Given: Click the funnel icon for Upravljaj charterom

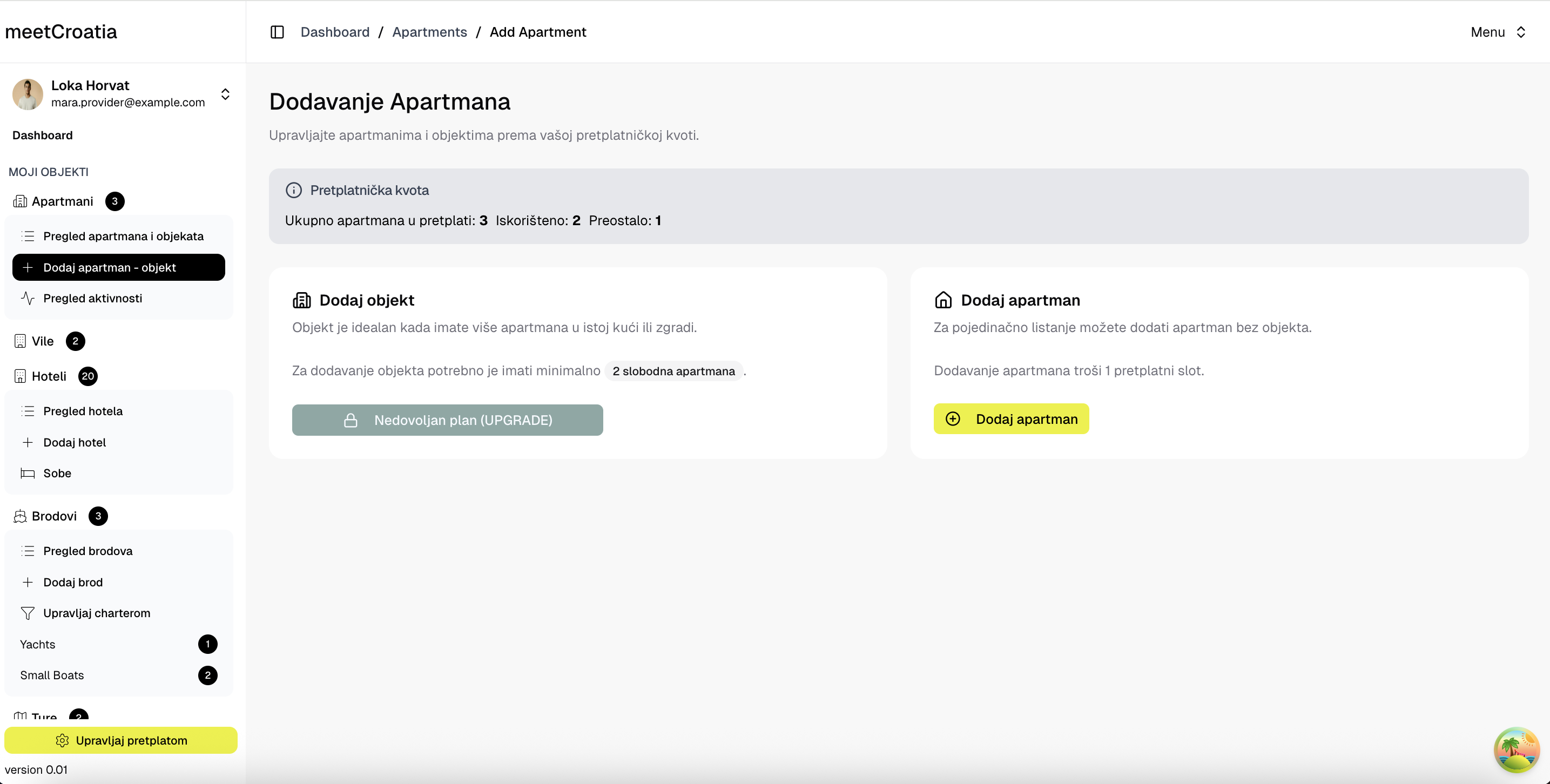Looking at the screenshot, I should coord(28,613).
